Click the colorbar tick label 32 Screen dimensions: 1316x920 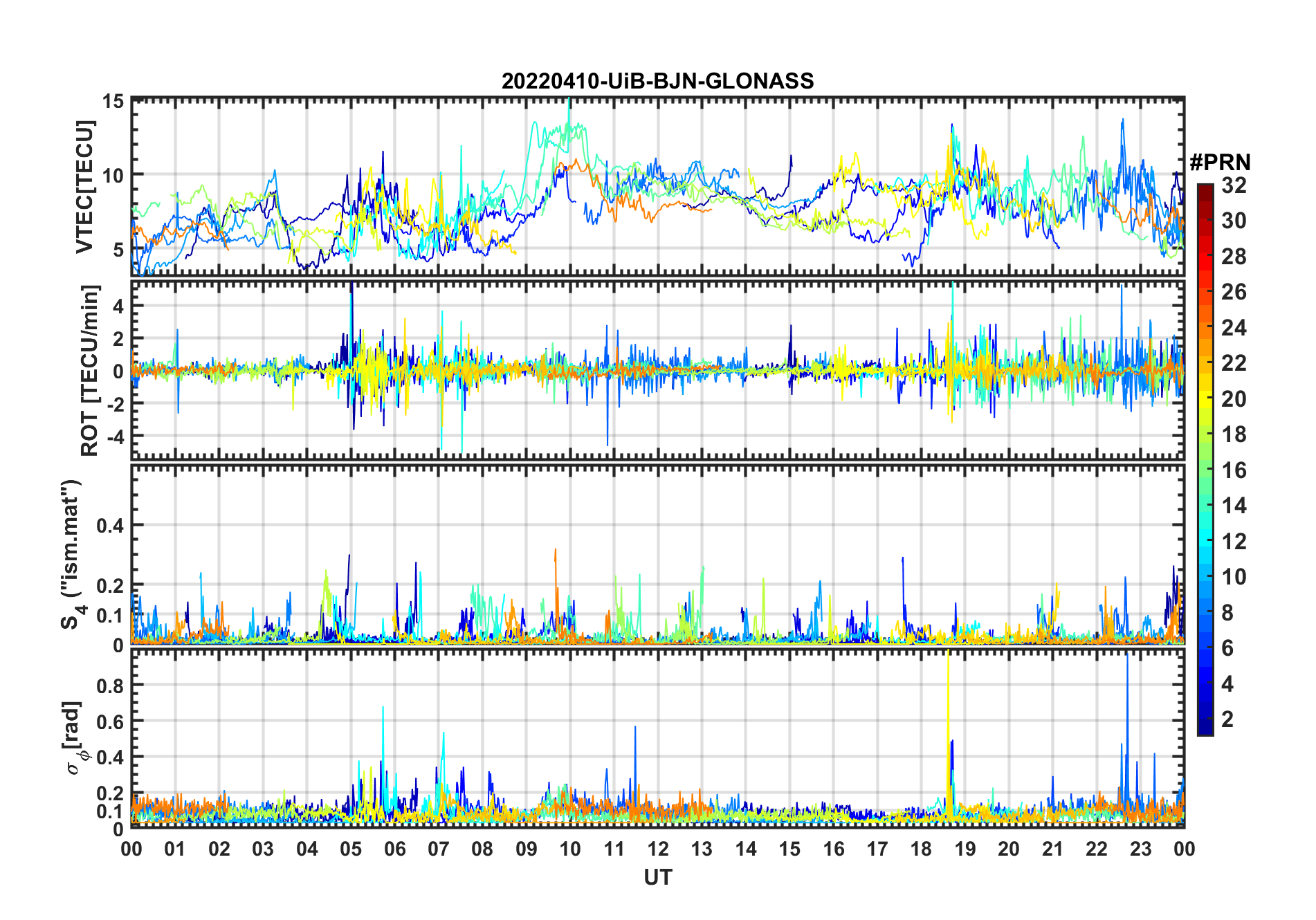point(1234,185)
